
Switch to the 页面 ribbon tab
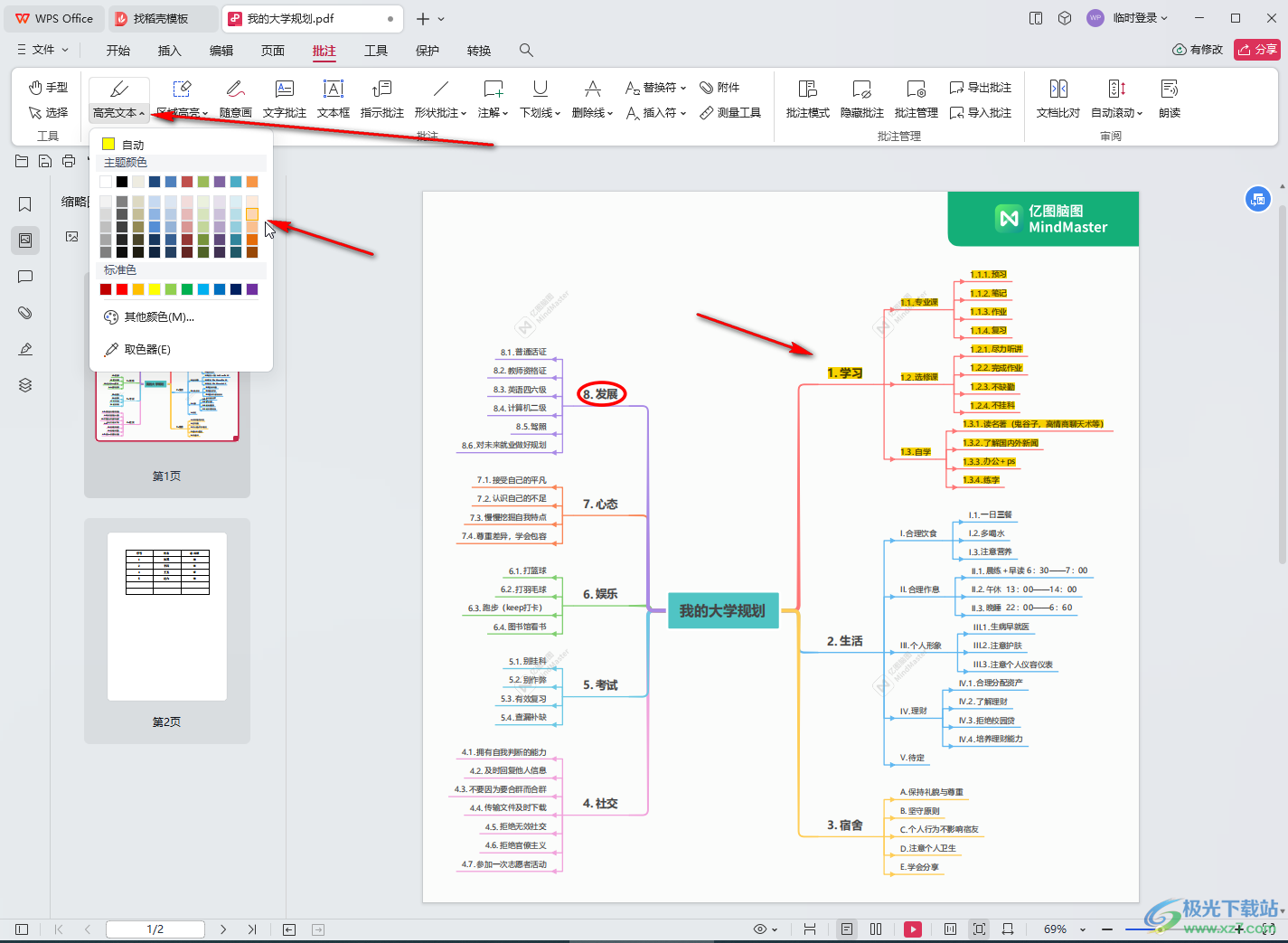pyautogui.click(x=273, y=51)
